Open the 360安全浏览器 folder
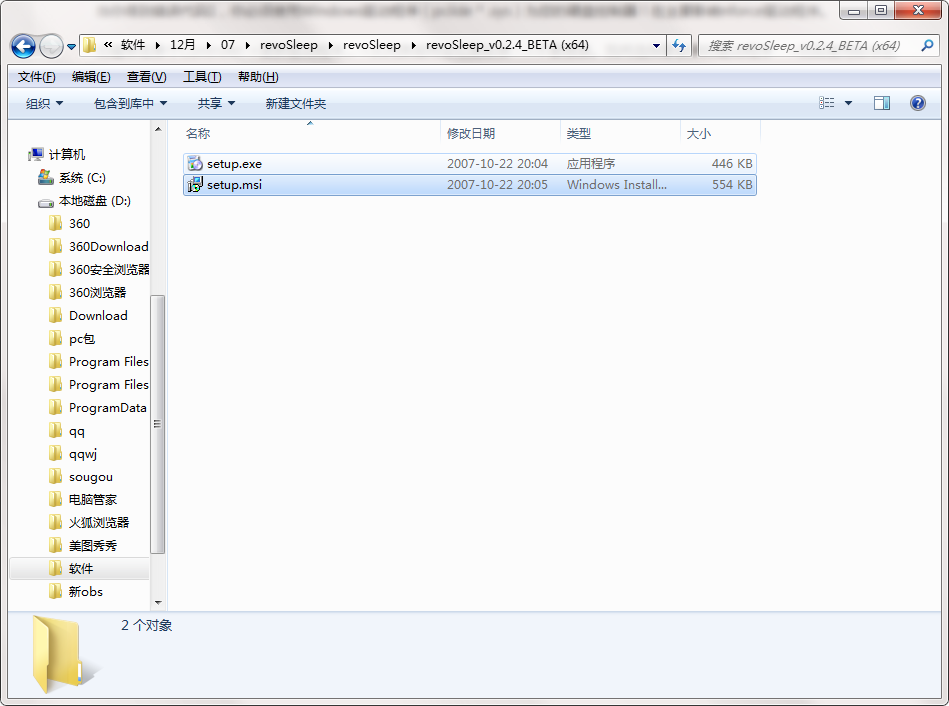 [x=109, y=269]
